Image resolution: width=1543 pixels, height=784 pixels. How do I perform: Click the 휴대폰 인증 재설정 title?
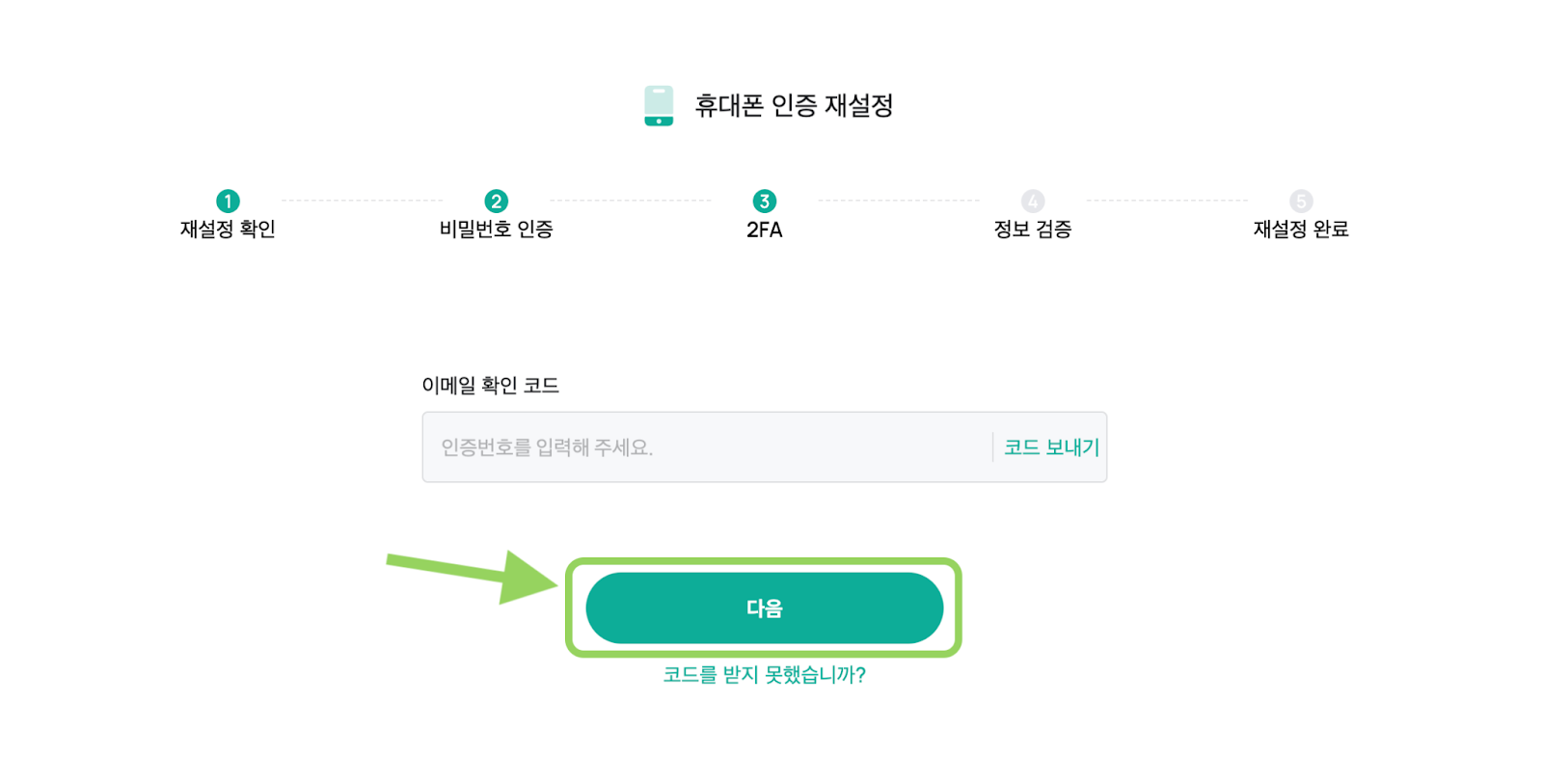pyautogui.click(x=795, y=105)
